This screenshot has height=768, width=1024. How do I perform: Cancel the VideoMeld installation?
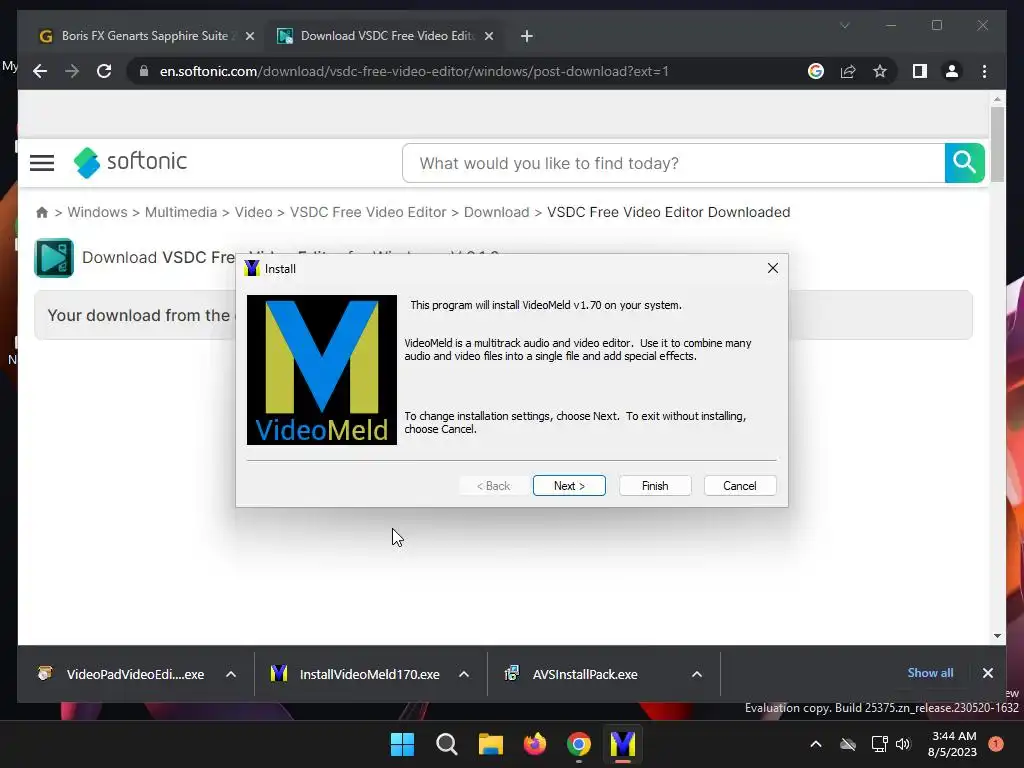(x=739, y=486)
